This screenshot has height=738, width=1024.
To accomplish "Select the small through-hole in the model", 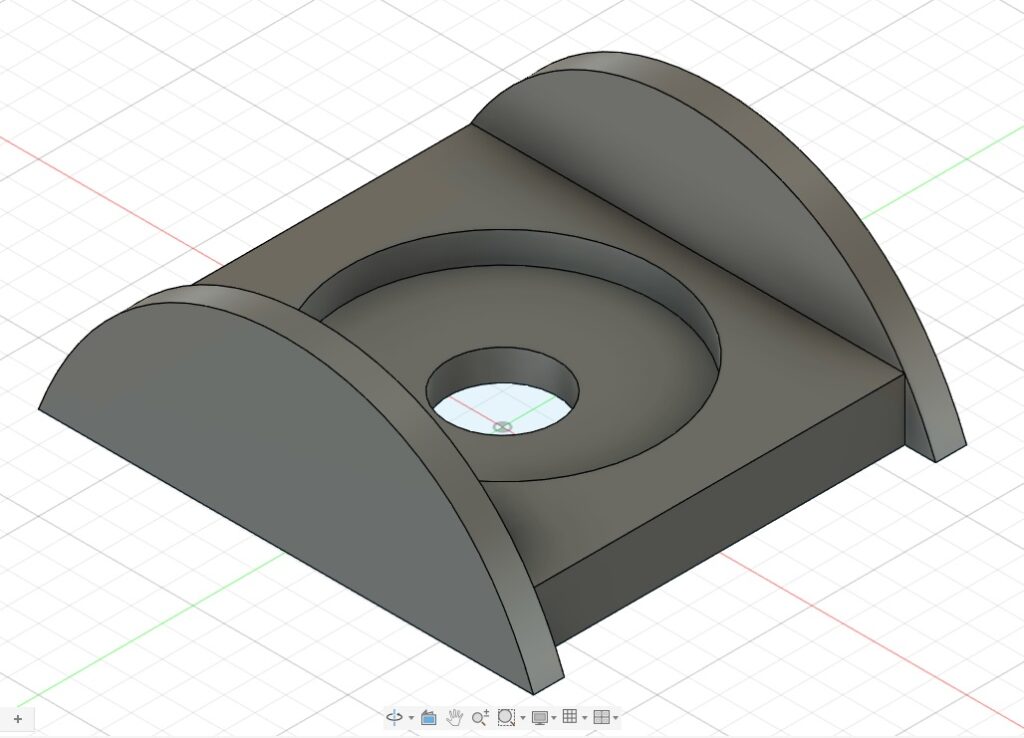I will tap(502, 391).
